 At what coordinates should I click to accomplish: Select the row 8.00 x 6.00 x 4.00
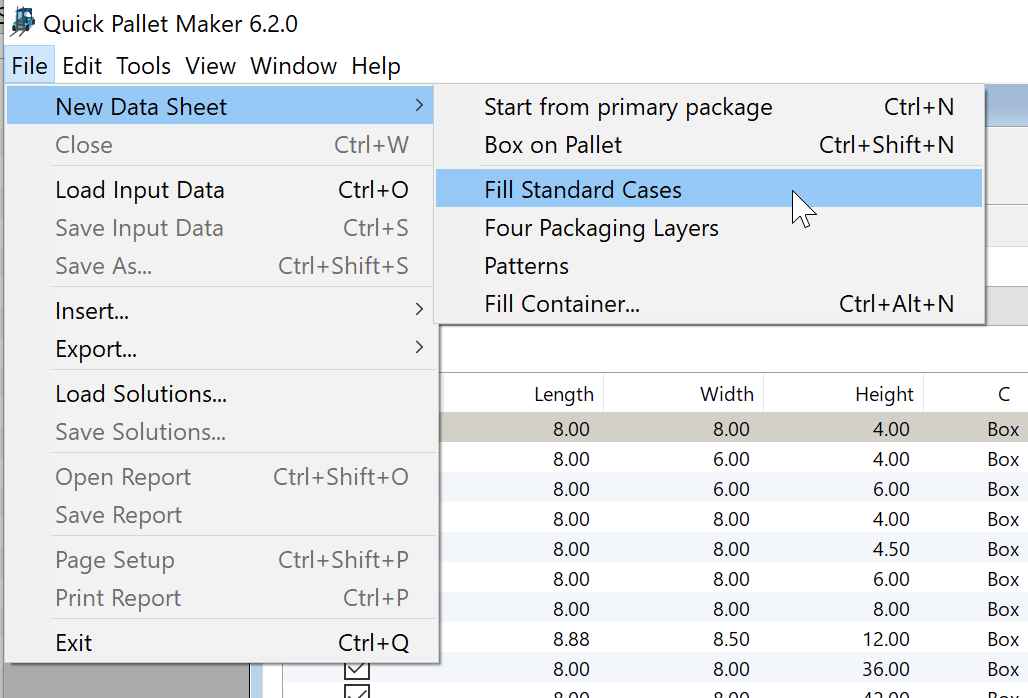click(x=734, y=459)
